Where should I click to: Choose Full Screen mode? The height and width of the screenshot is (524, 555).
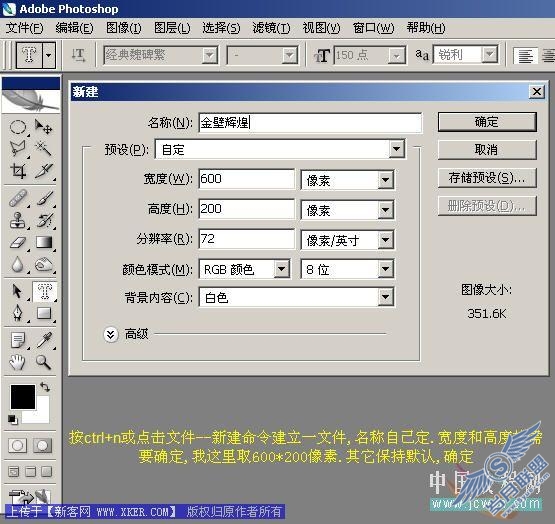46,472
